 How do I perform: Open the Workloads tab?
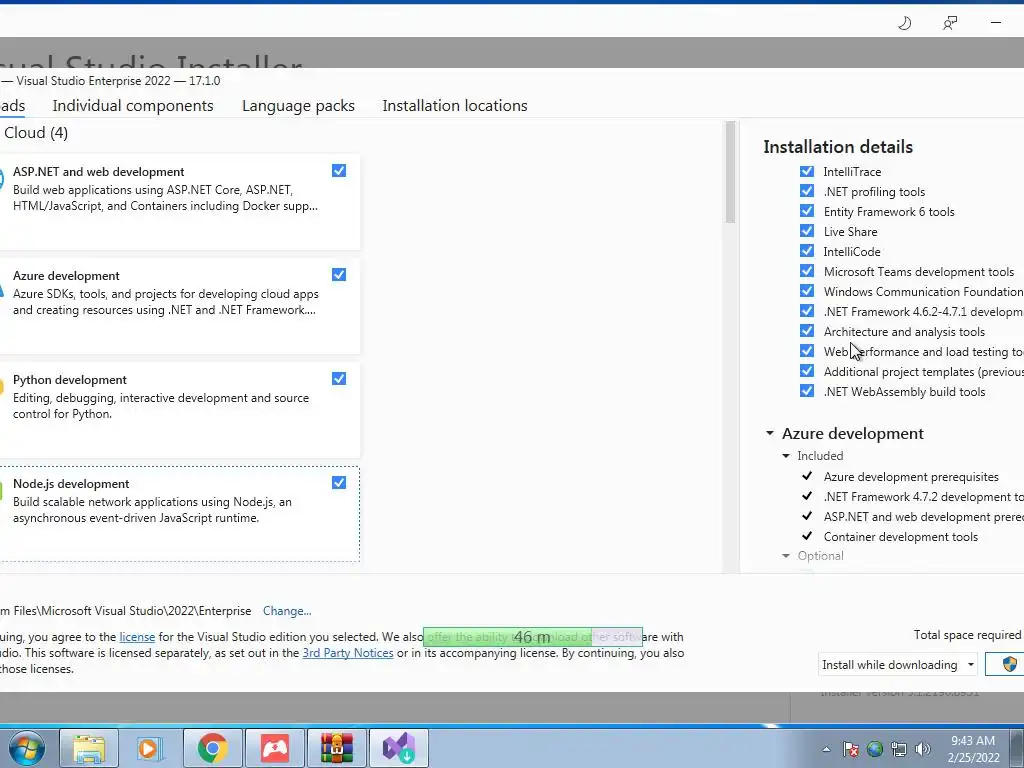point(12,106)
